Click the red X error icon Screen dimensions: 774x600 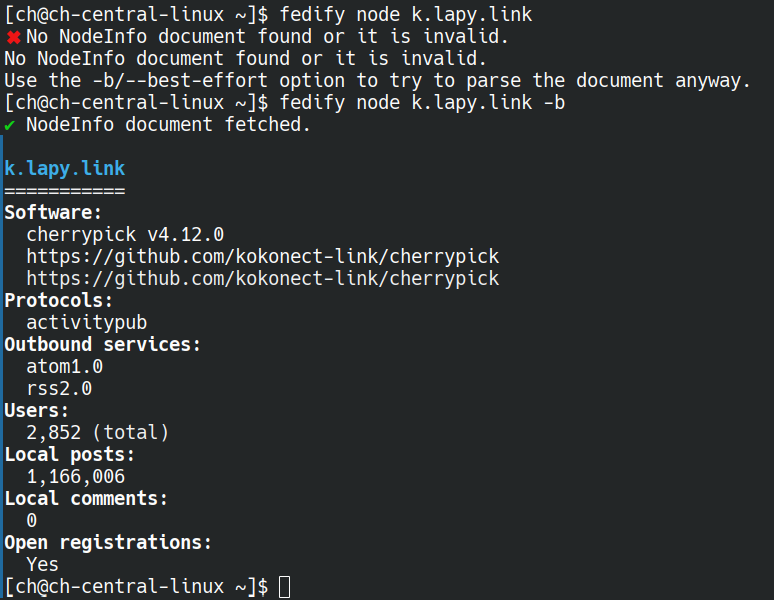tap(13, 38)
